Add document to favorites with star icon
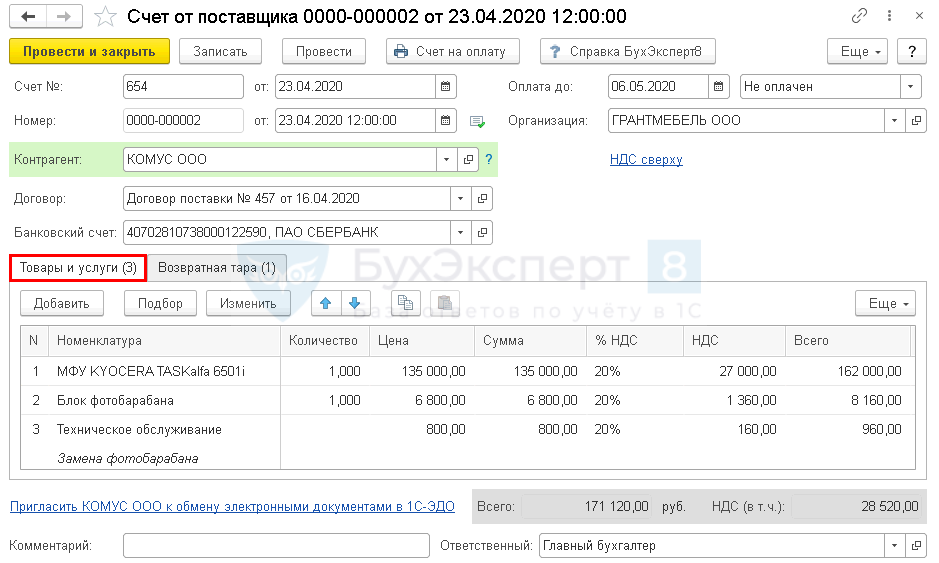 click(x=106, y=17)
